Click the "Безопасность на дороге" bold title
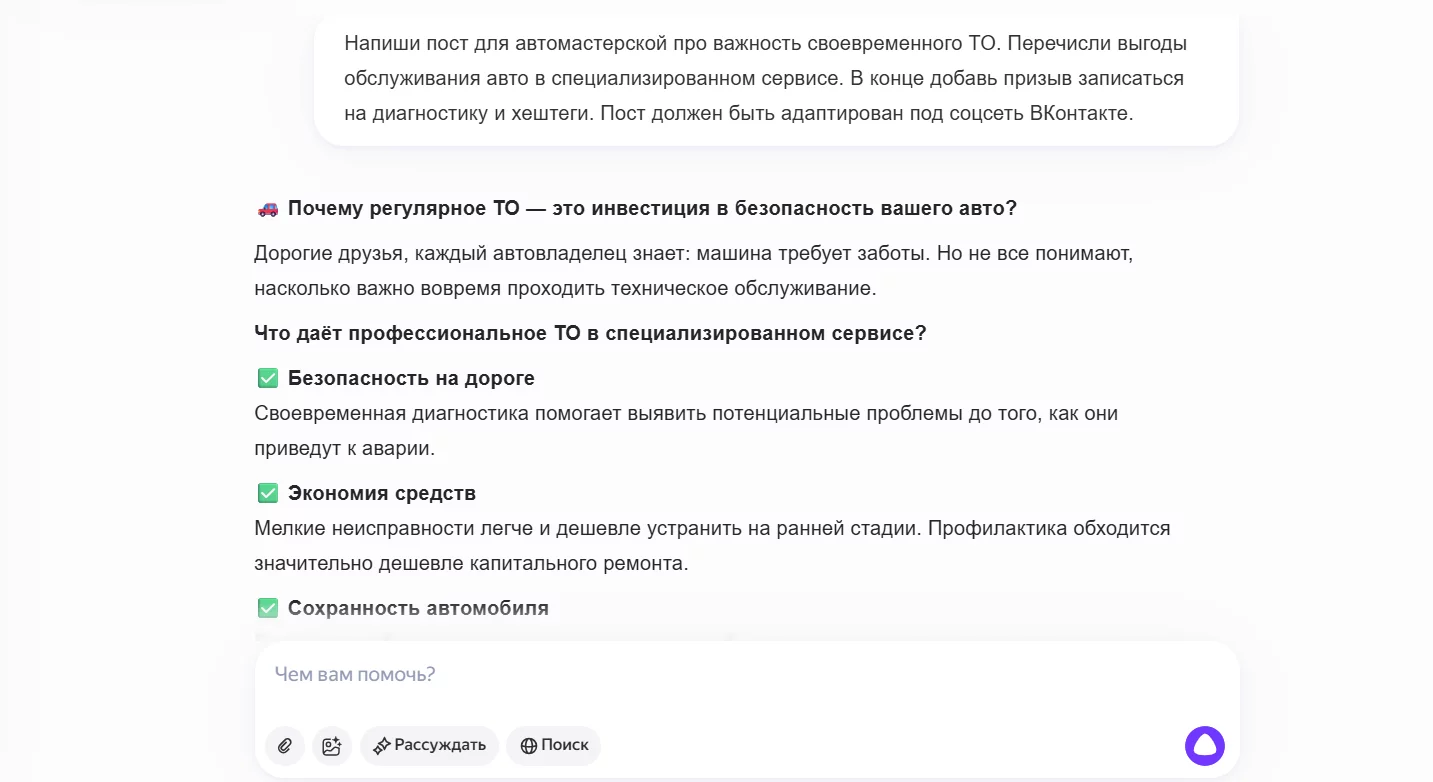Viewport: 1433px width, 782px height. (411, 378)
